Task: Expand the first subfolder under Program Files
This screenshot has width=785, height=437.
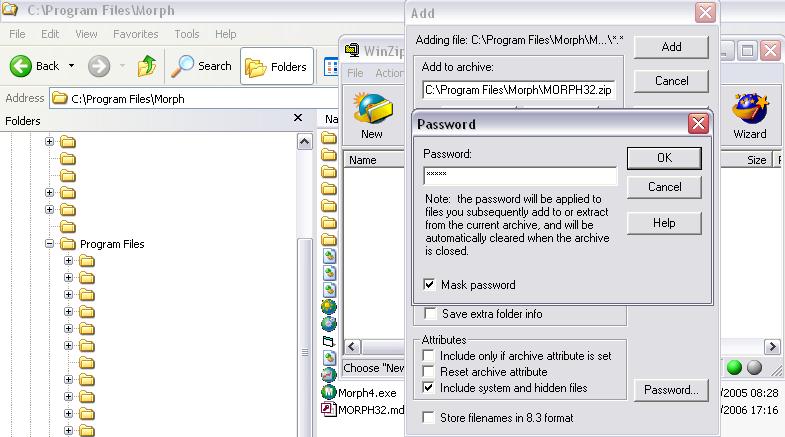Action: pyautogui.click(x=69, y=261)
